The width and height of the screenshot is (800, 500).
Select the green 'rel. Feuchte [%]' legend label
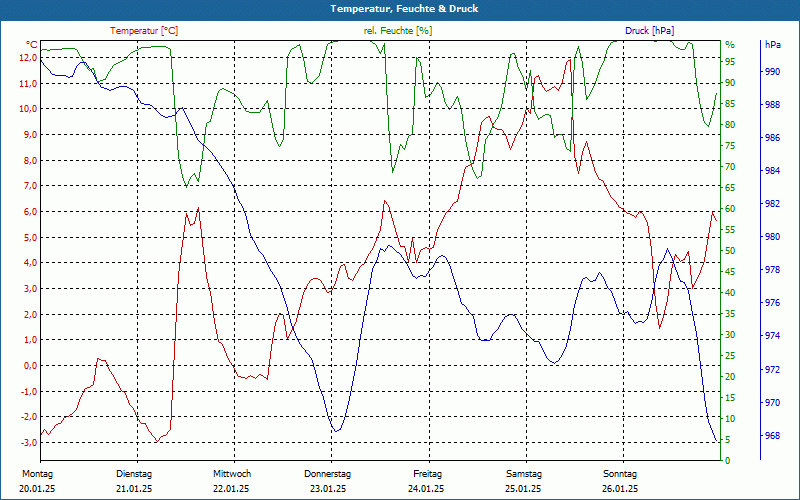[x=398, y=31]
